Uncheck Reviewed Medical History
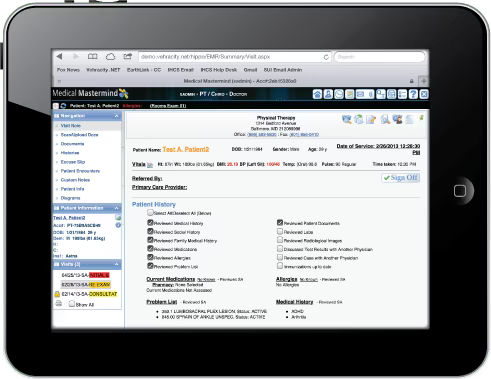 150,222
